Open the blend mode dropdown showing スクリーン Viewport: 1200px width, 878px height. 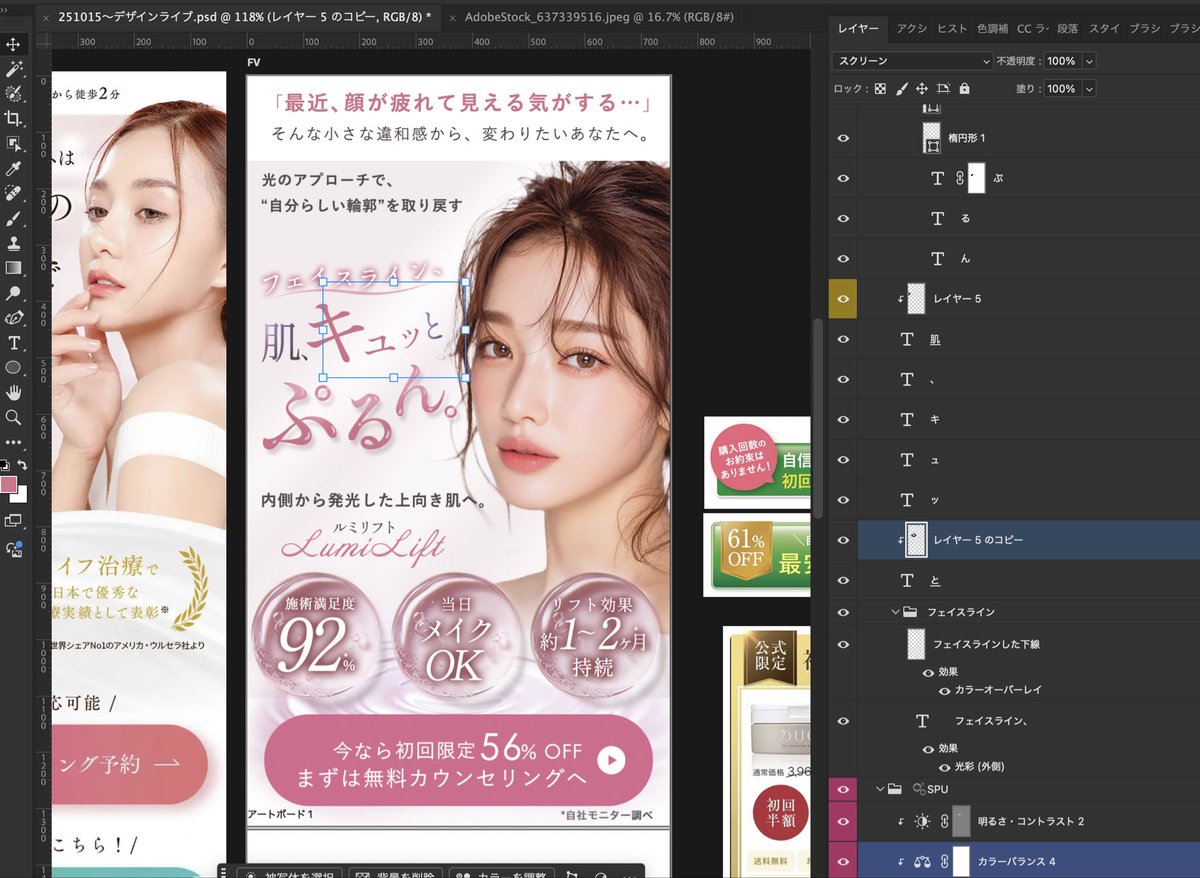tap(912, 61)
